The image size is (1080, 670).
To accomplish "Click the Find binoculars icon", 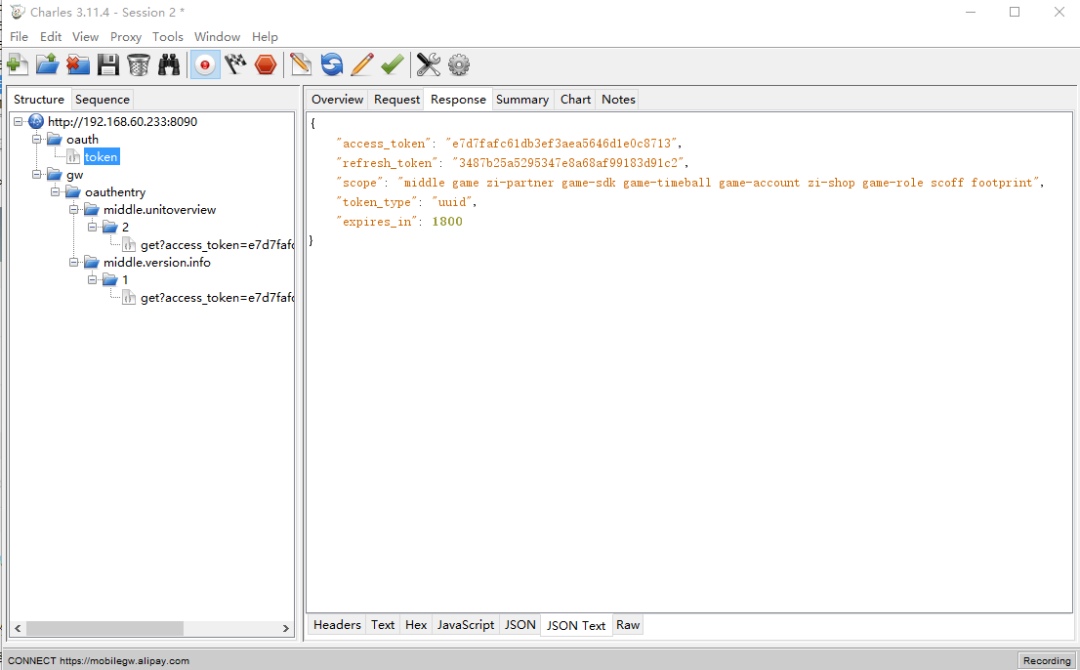I will point(169,65).
